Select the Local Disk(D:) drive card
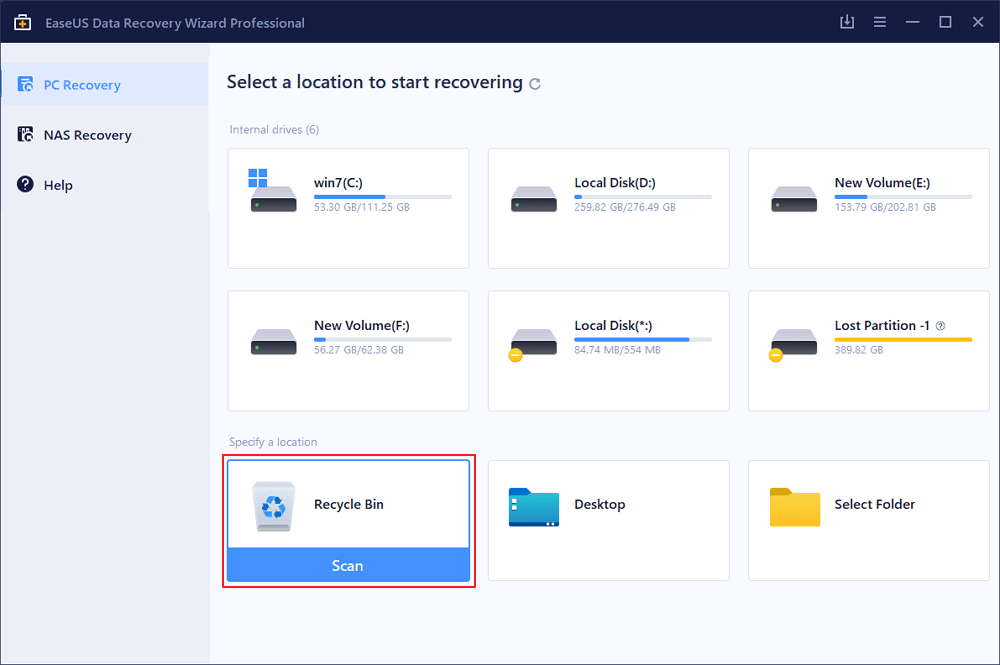 click(x=608, y=208)
